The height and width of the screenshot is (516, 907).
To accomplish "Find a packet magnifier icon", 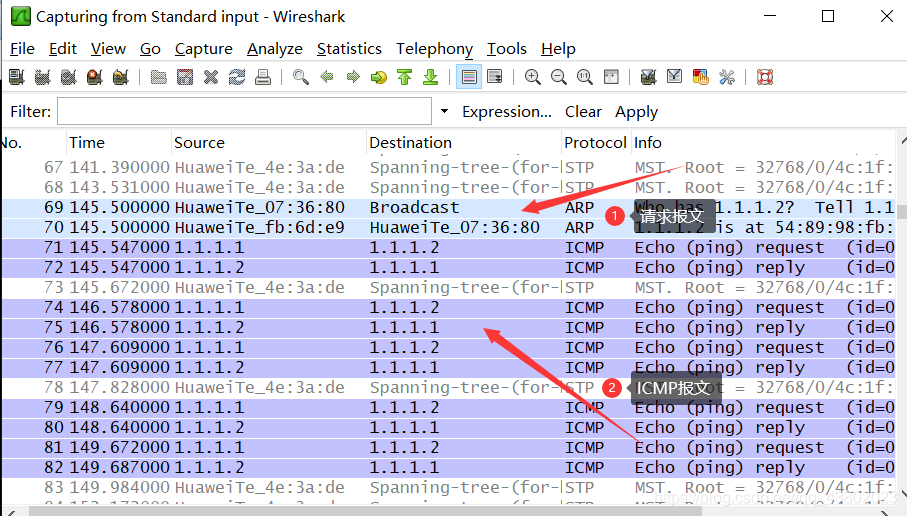I will pyautogui.click(x=300, y=77).
